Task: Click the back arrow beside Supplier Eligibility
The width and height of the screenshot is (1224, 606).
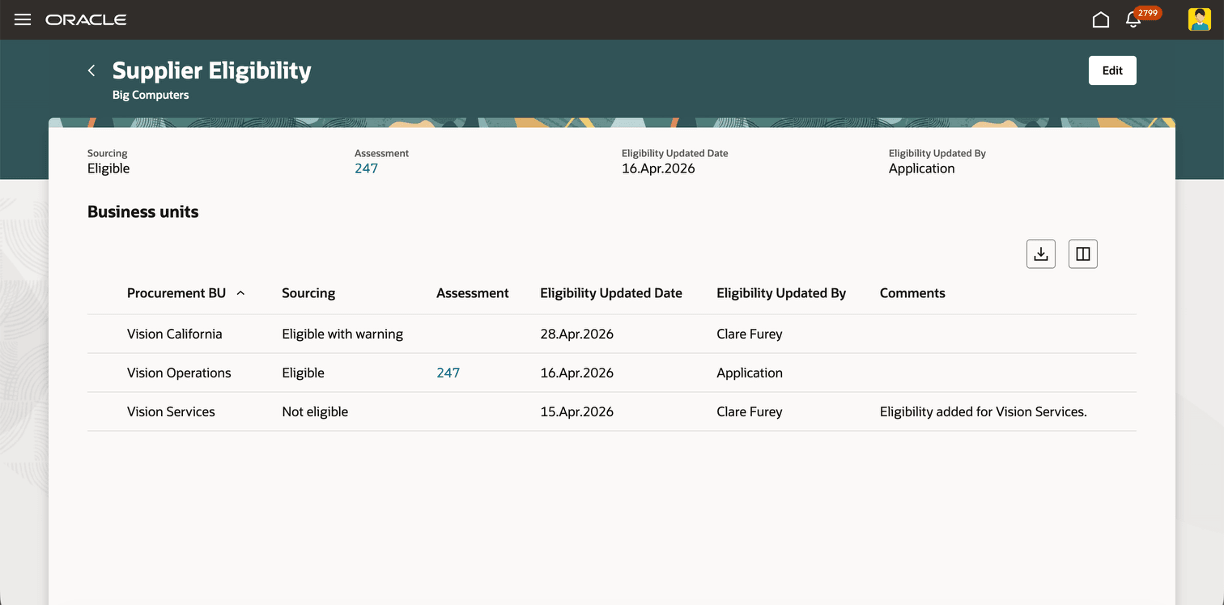Action: point(92,70)
